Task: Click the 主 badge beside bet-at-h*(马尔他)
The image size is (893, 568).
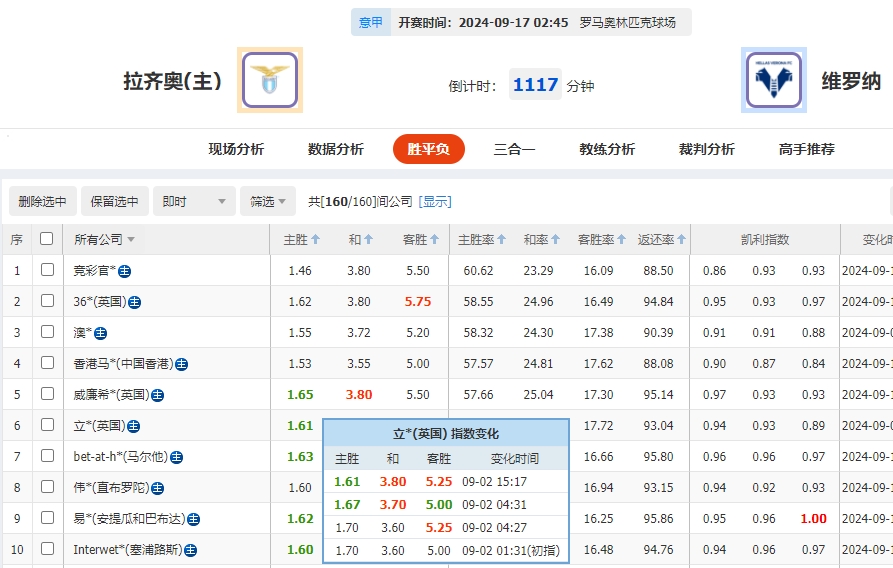Action: [176, 457]
